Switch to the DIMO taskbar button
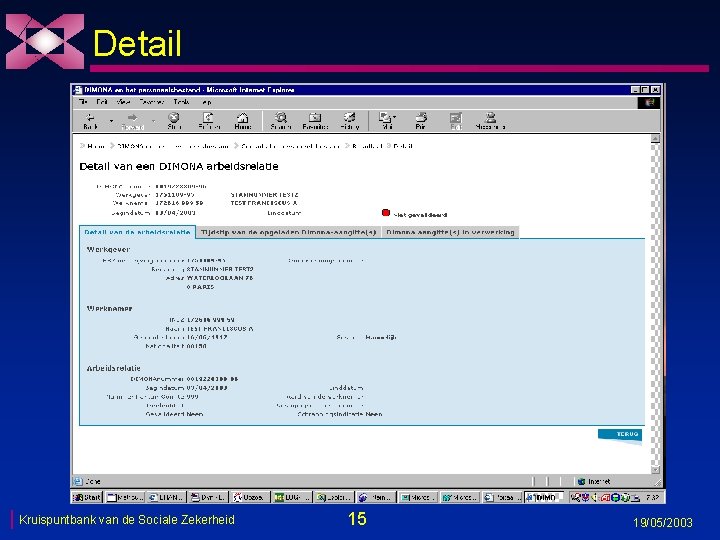 [543, 497]
